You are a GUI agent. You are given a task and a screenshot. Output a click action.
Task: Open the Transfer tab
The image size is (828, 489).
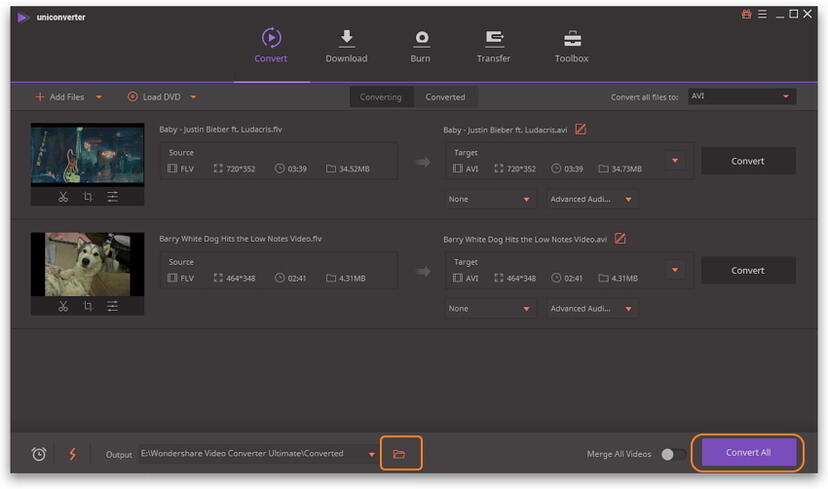494,46
